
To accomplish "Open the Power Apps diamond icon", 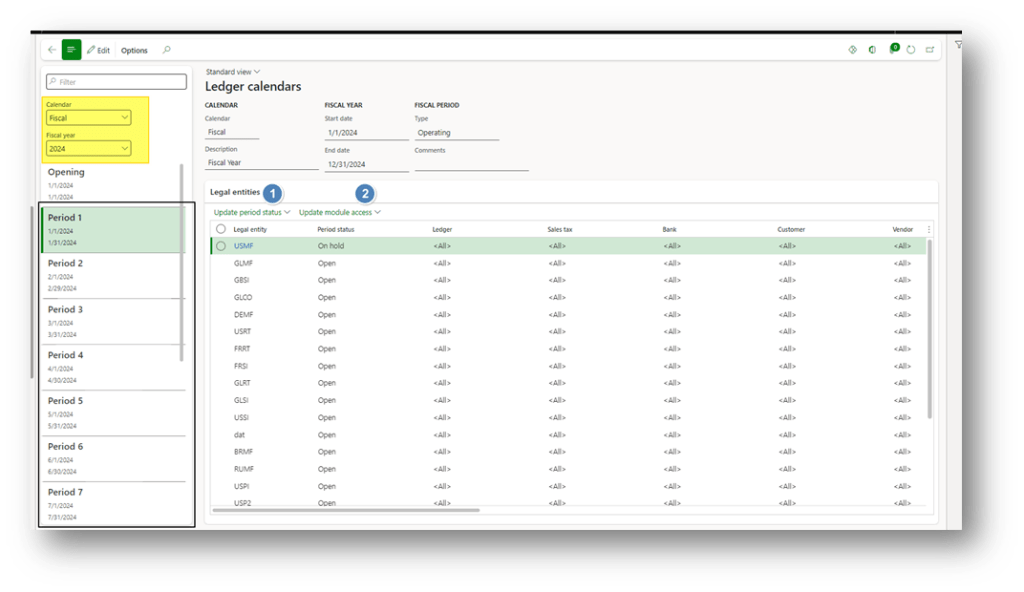I will 852,50.
